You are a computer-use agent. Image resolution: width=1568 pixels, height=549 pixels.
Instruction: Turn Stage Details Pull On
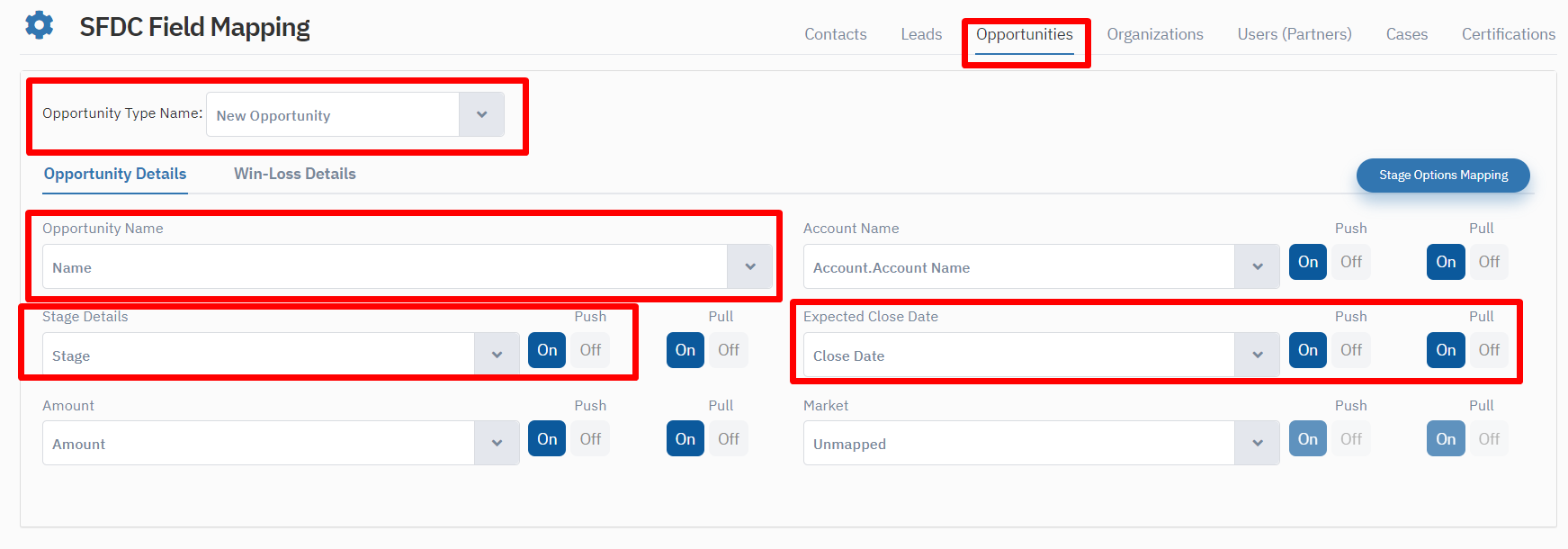coord(685,350)
